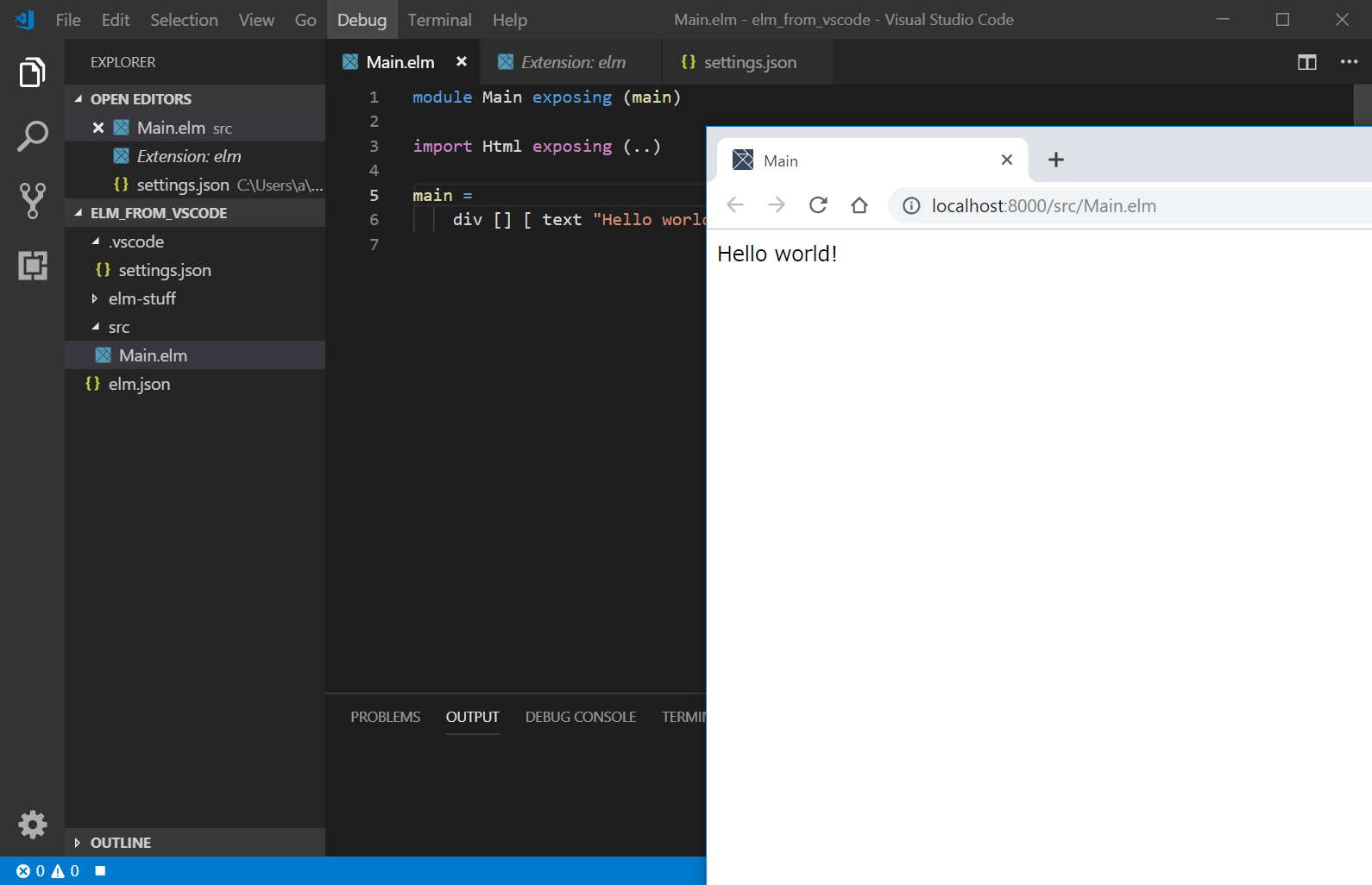Open elm.json in the file tree
Viewport: 1372px width, 885px height.
pyautogui.click(x=139, y=384)
